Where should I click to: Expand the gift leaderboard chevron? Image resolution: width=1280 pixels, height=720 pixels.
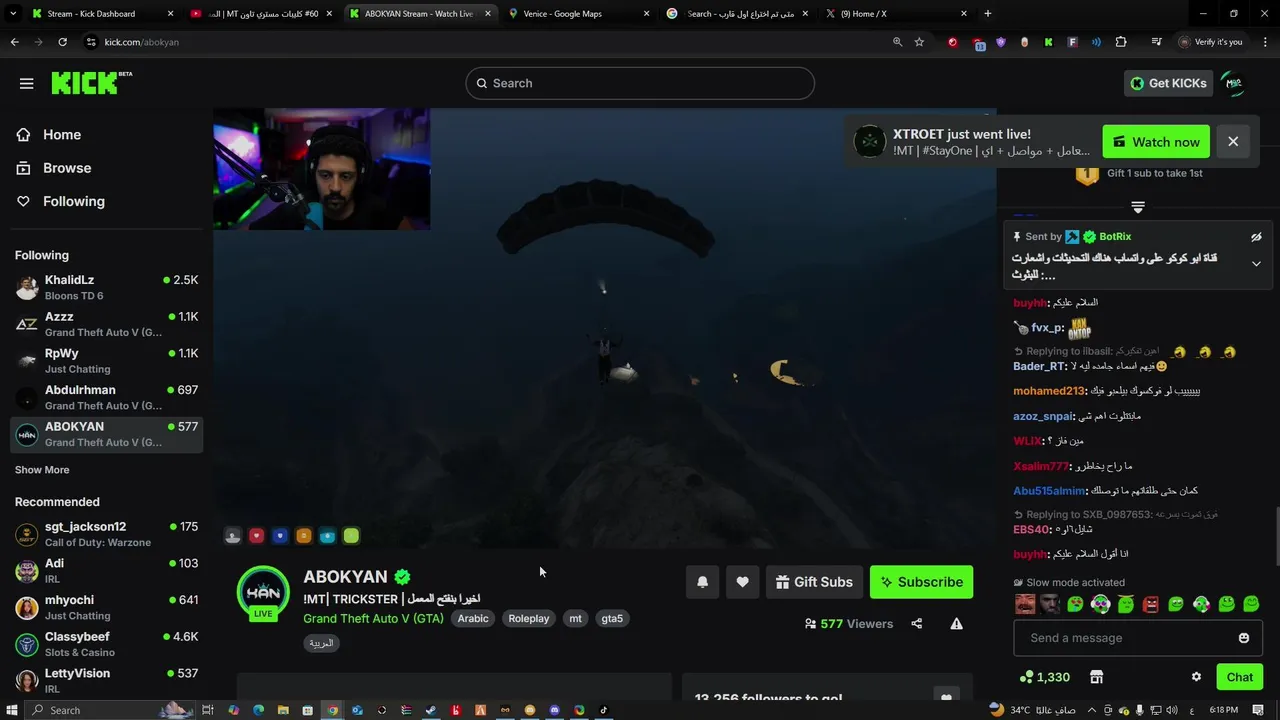(1138, 207)
